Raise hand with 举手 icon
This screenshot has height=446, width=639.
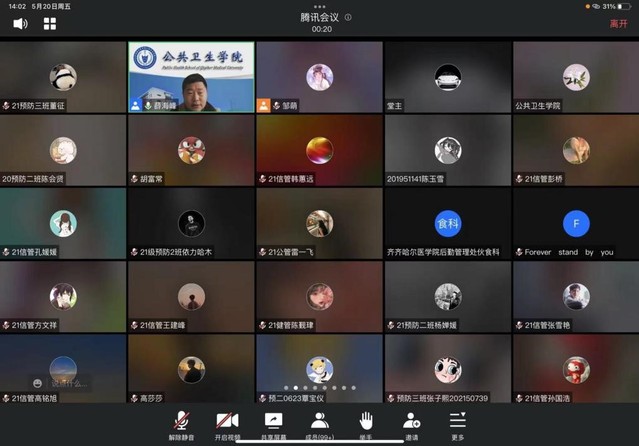[x=366, y=423]
